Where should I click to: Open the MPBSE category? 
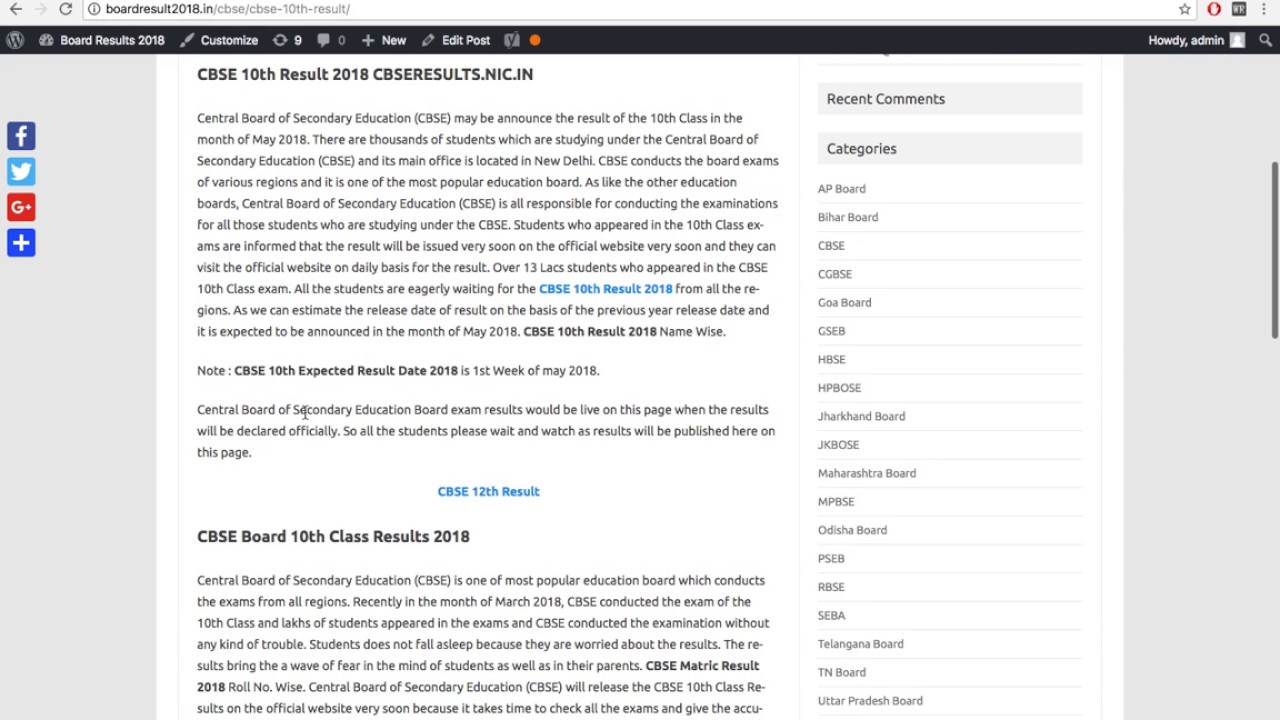(836, 502)
